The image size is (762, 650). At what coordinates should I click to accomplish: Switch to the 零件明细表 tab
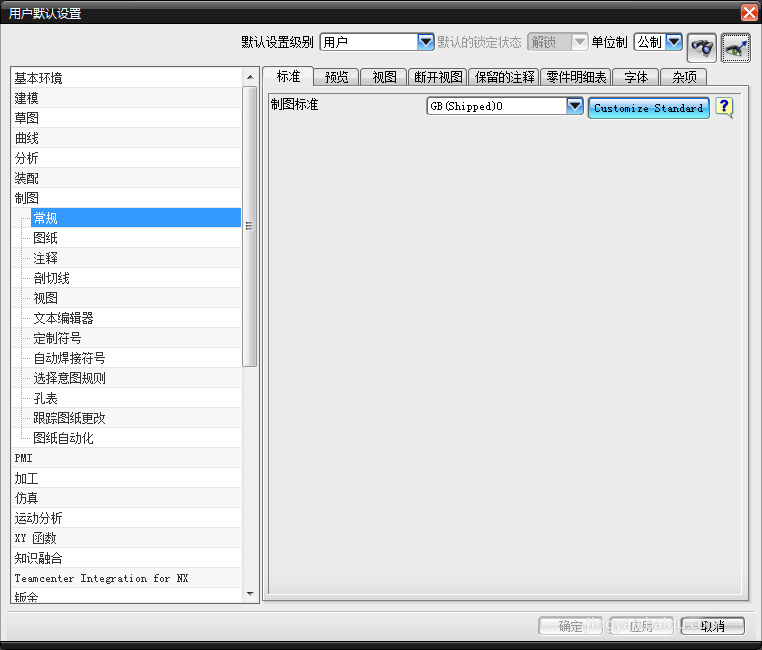(x=576, y=77)
